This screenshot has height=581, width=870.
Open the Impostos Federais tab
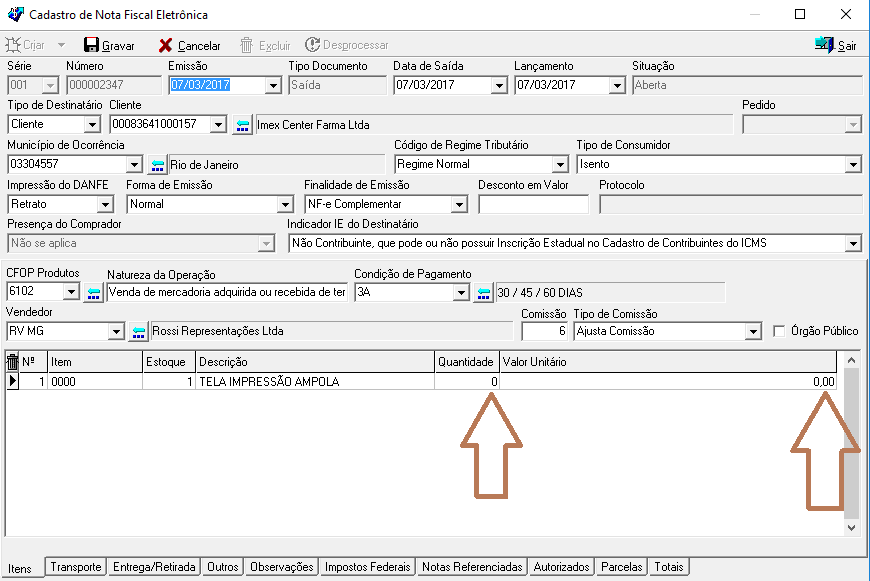coord(367,567)
